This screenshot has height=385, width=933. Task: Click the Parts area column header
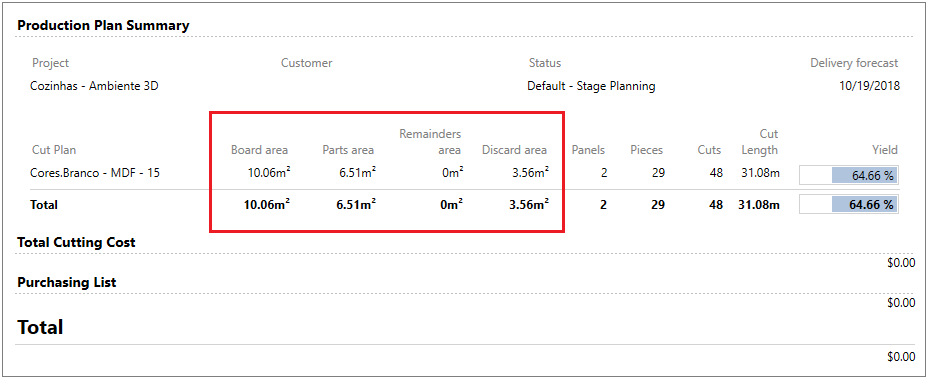click(x=348, y=150)
